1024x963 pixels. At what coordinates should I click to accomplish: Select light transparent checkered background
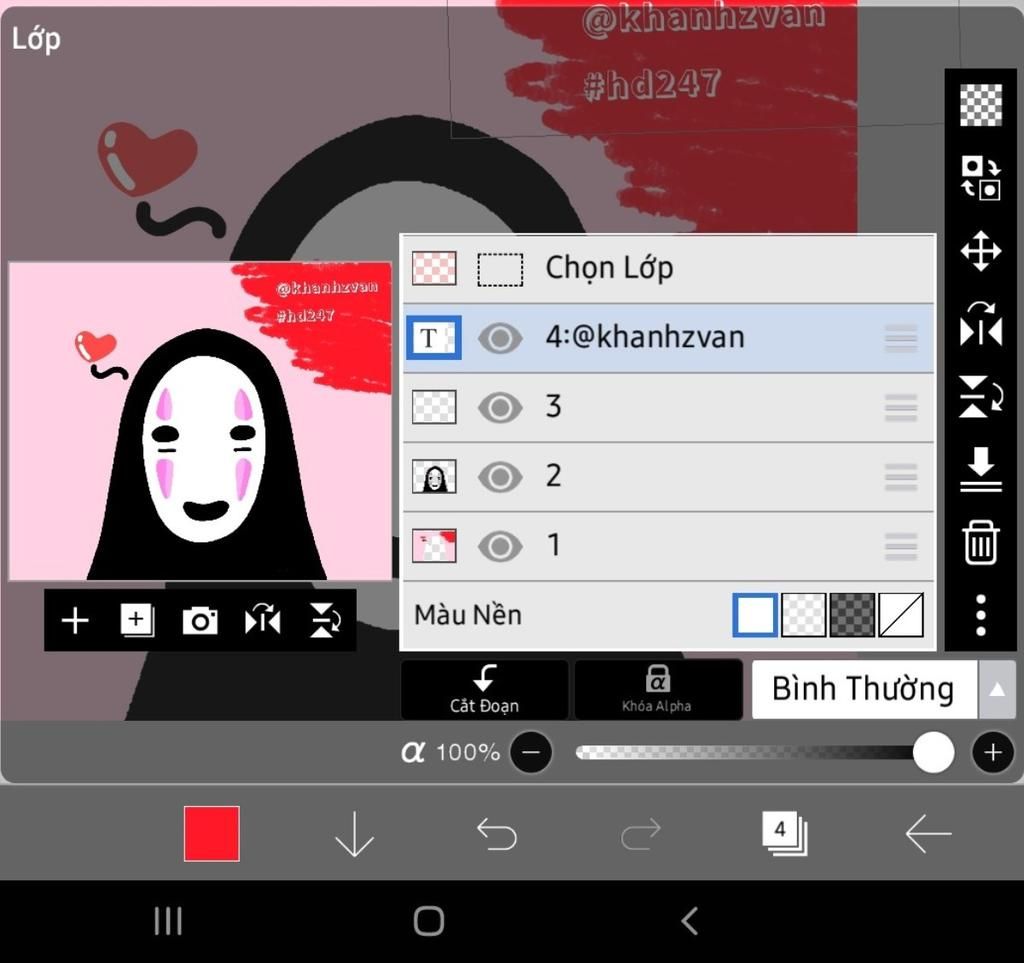pyautogui.click(x=803, y=614)
